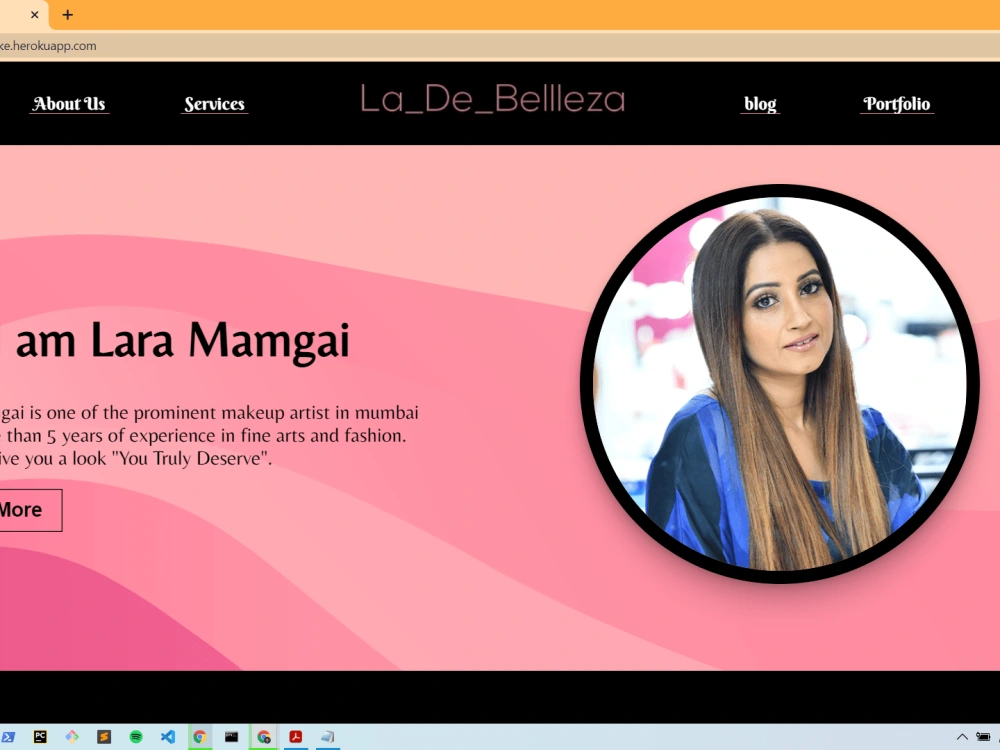The height and width of the screenshot is (750, 1000).
Task: Switch to the Google Chrome taskbar window
Action: (x=200, y=737)
